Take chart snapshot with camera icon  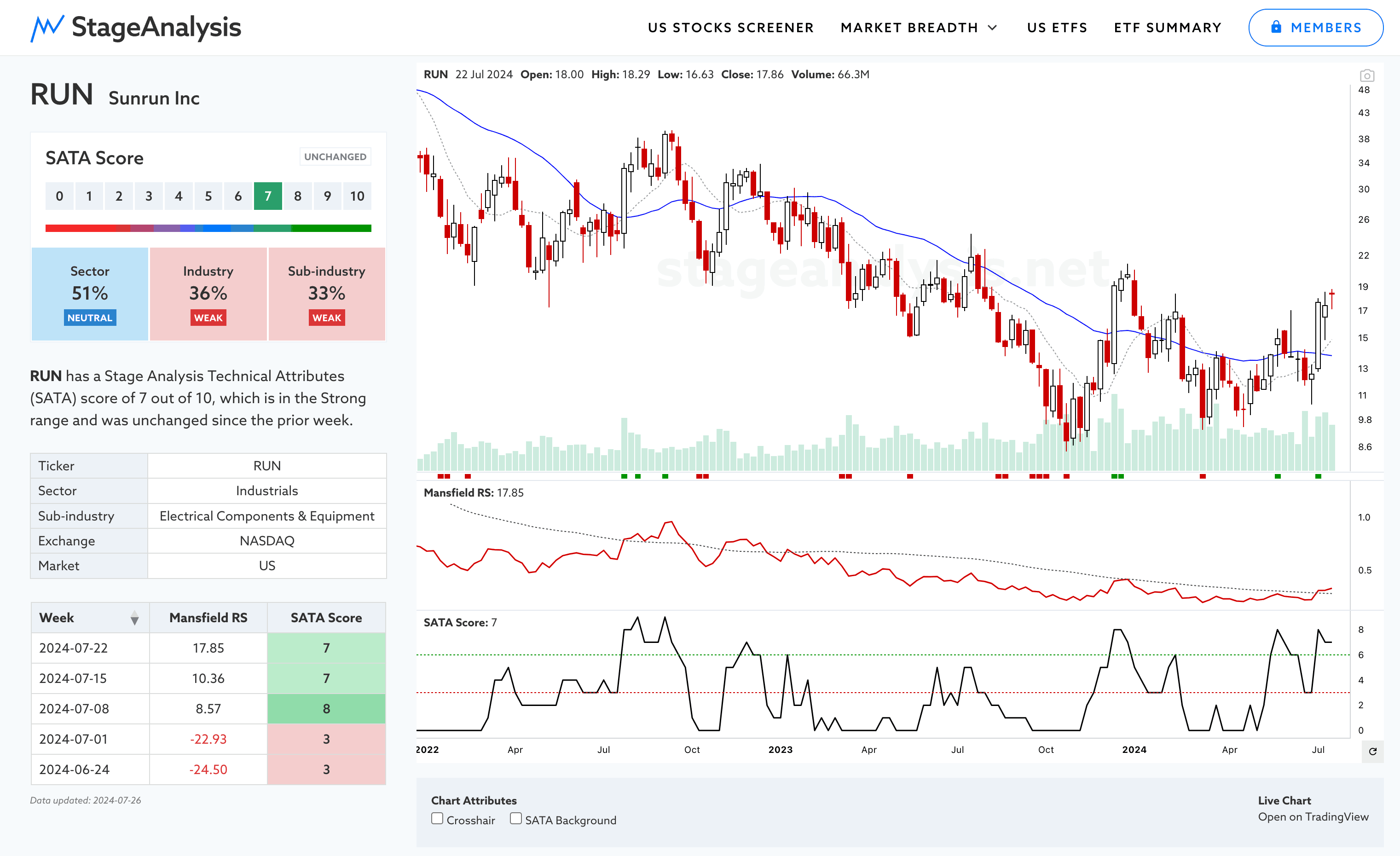(1366, 75)
